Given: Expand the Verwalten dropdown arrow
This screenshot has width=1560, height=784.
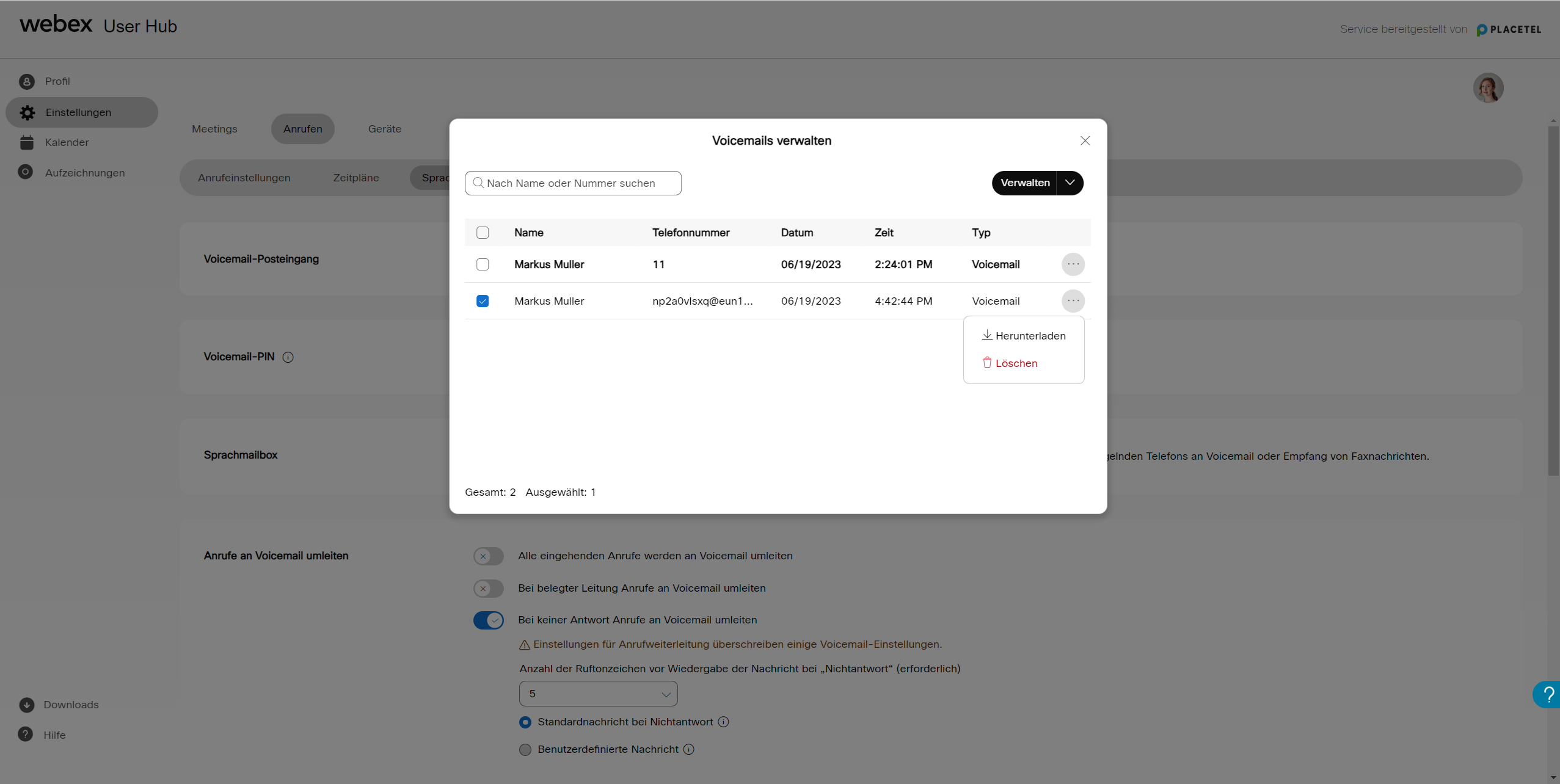Looking at the screenshot, I should click(1070, 183).
